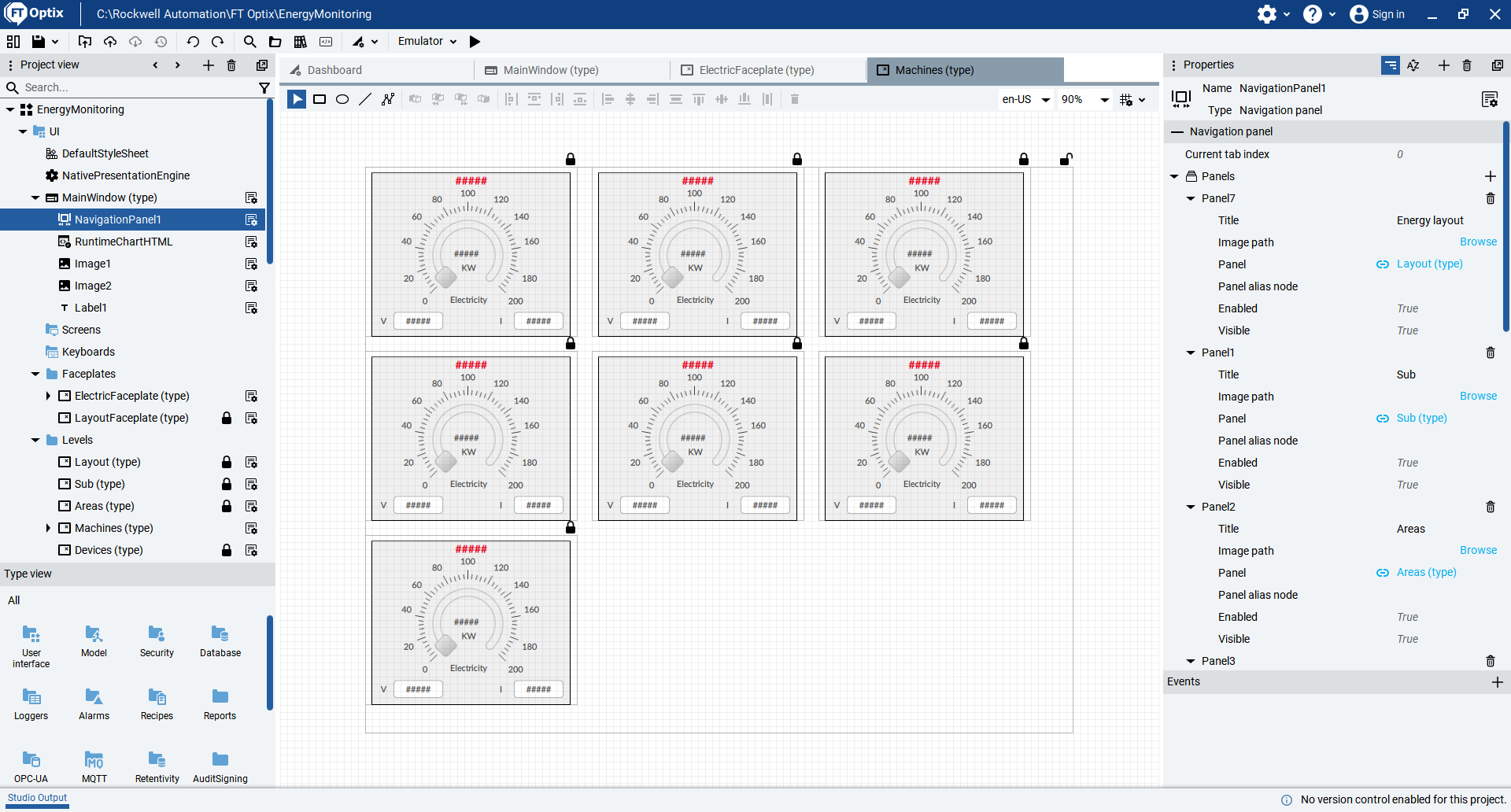Select the line drawing tool
This screenshot has width=1511, height=812.
click(x=365, y=99)
